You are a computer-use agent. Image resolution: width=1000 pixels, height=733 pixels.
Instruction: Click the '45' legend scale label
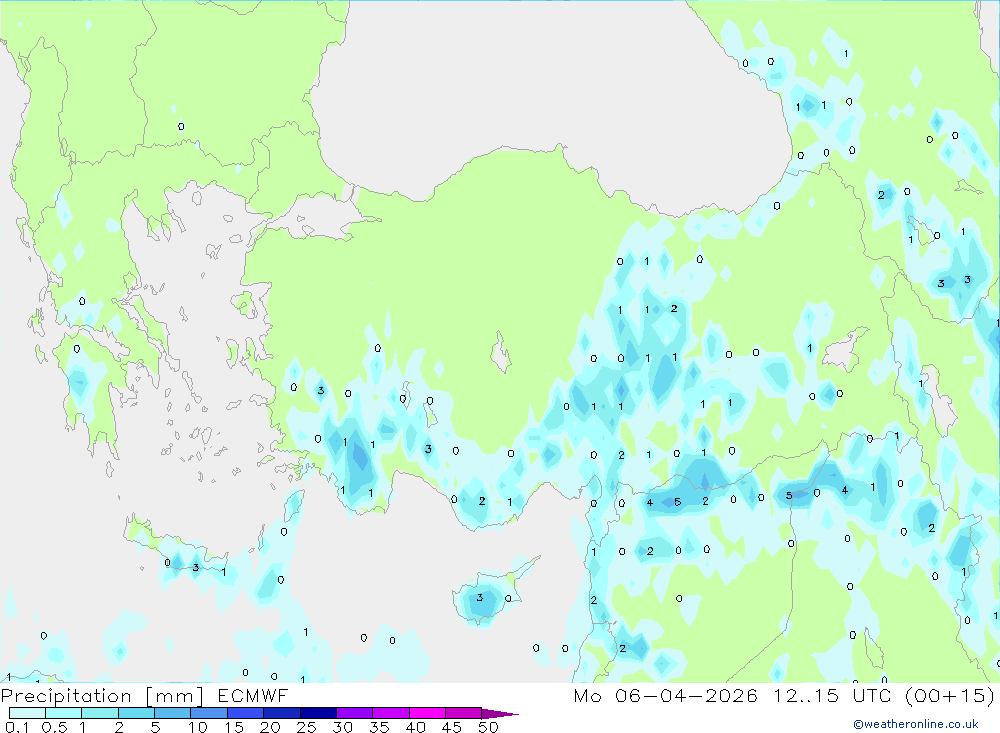pyautogui.click(x=452, y=727)
